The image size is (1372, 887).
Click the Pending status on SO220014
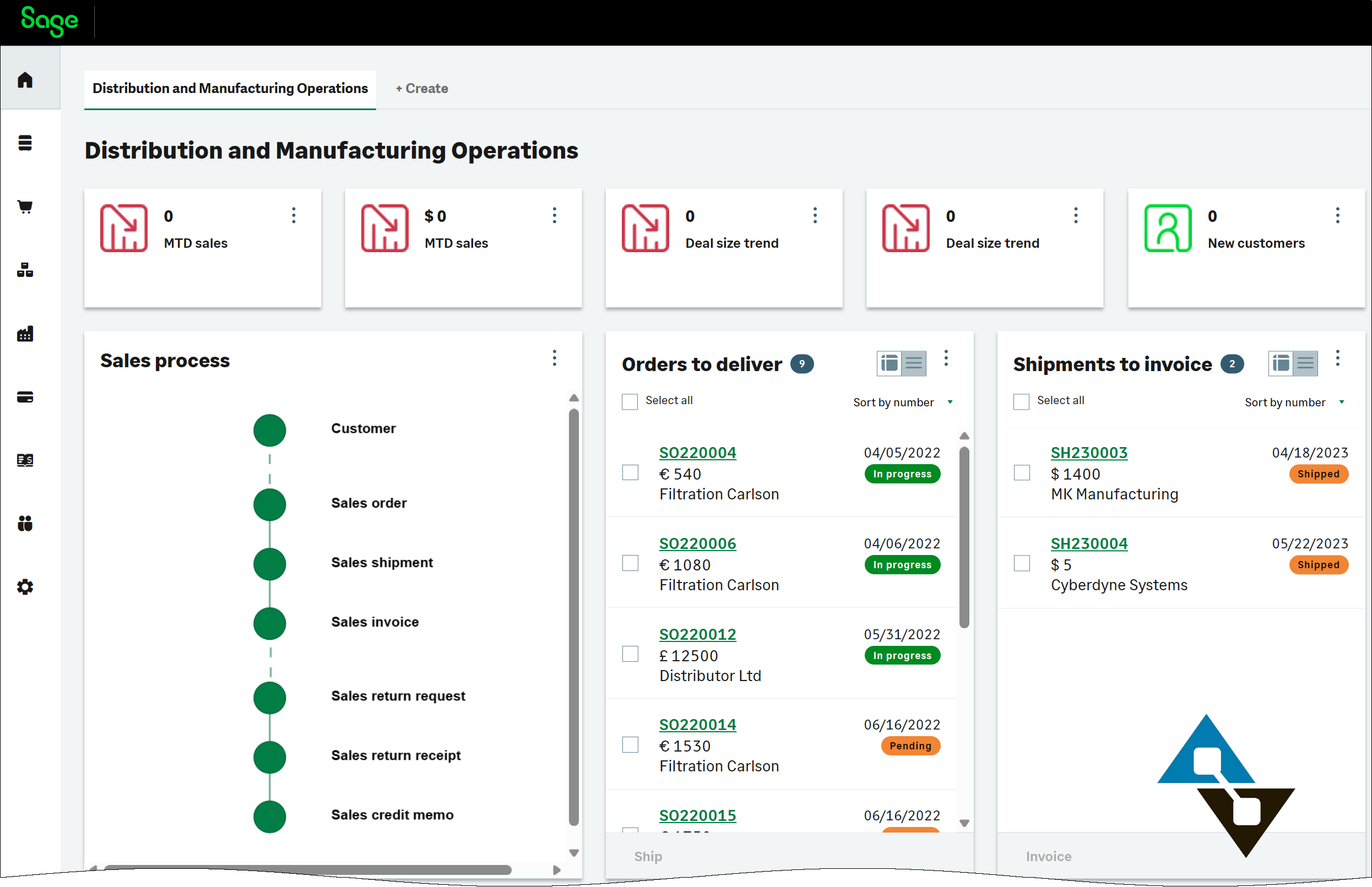click(x=910, y=746)
